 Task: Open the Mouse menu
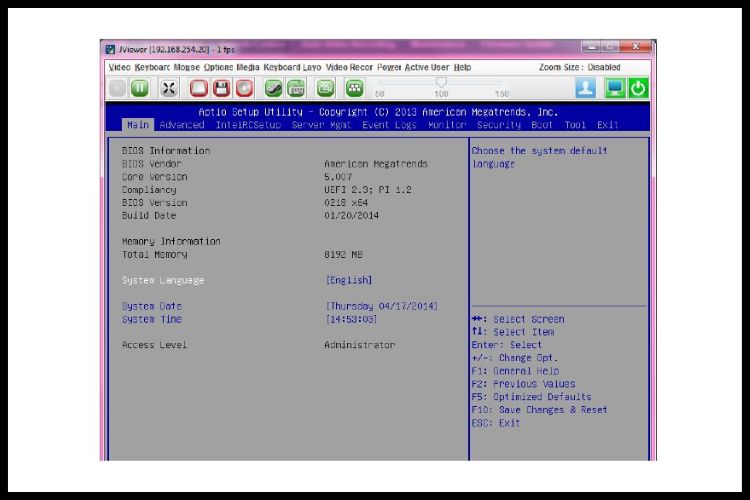(187, 67)
